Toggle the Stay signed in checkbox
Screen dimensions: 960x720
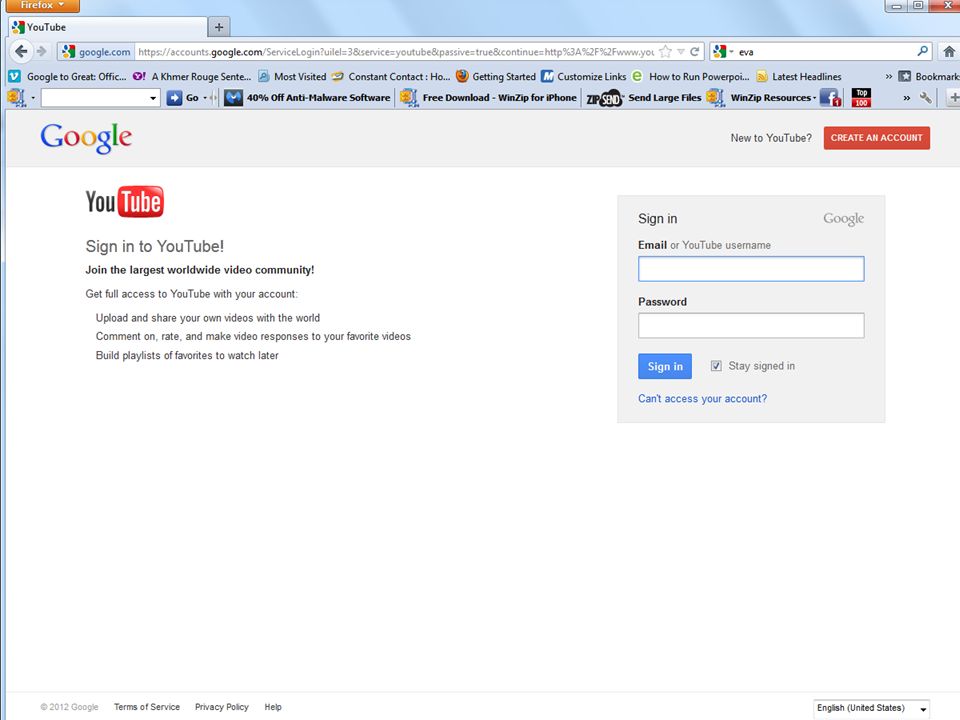point(716,366)
